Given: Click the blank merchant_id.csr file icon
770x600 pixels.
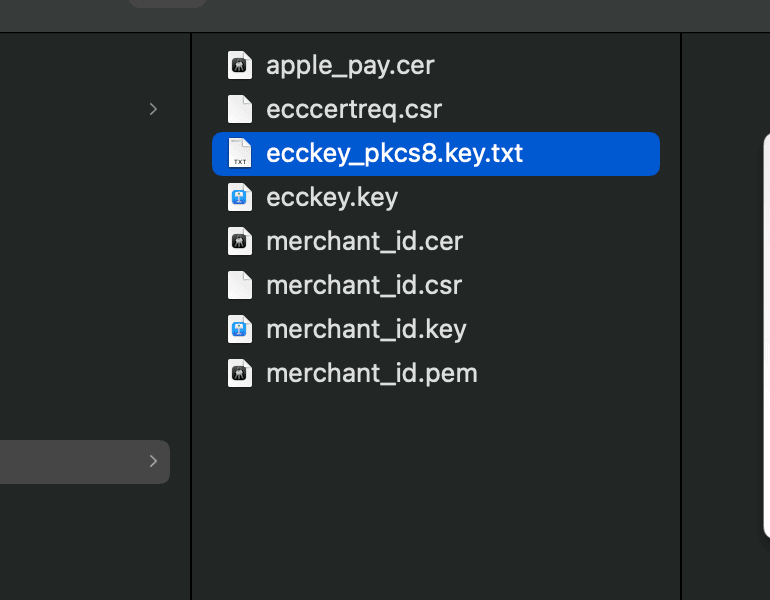Looking at the screenshot, I should [x=240, y=285].
